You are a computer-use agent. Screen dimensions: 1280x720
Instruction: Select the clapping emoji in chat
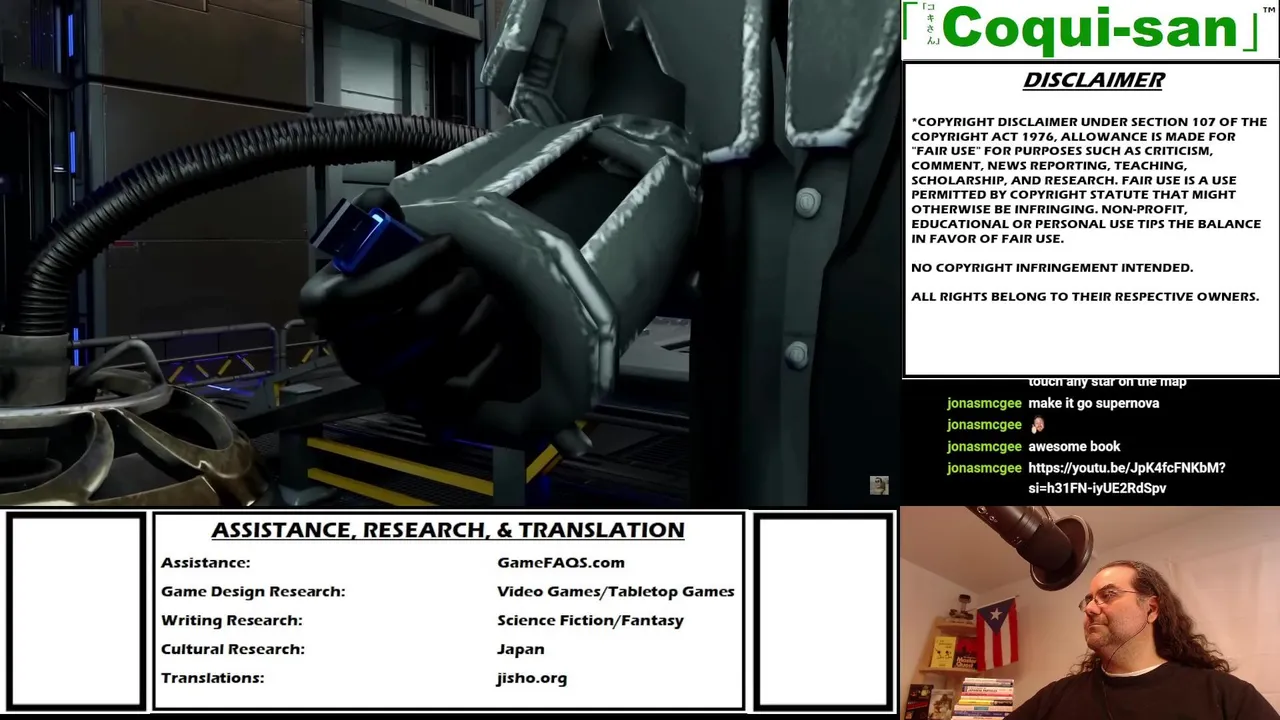(1037, 425)
